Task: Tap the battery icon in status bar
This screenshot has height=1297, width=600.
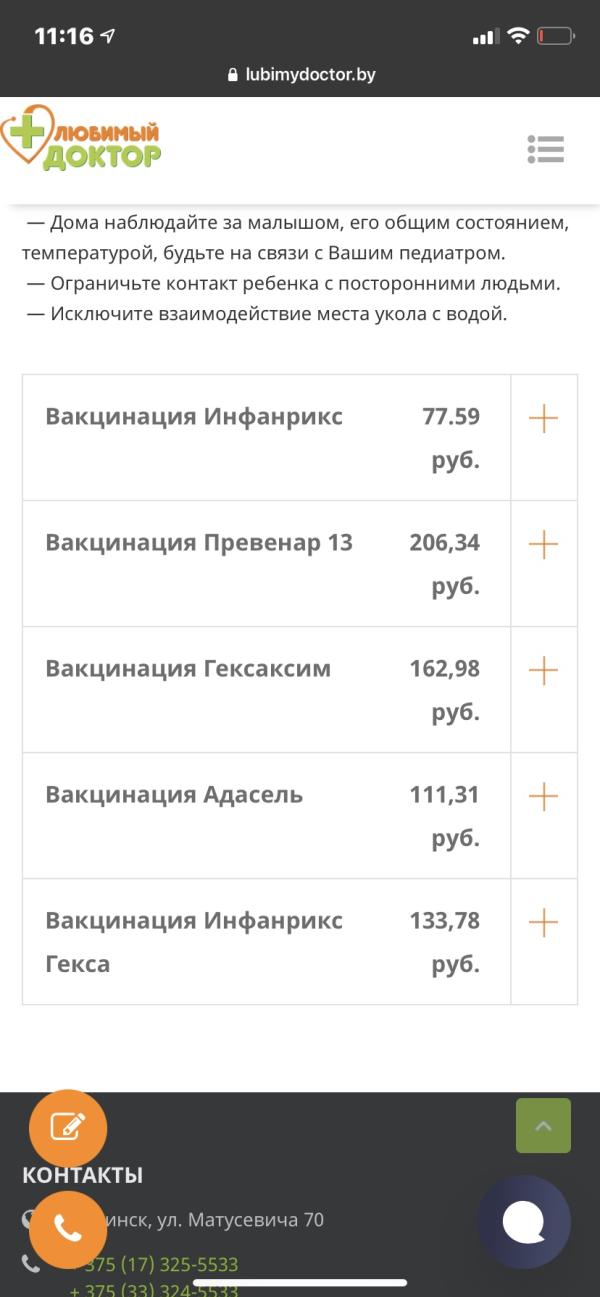Action: [x=555, y=36]
